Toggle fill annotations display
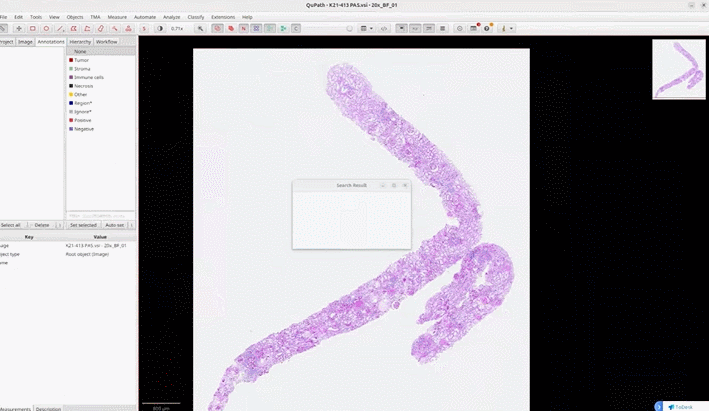The height and width of the screenshot is (411, 709). click(x=231, y=28)
